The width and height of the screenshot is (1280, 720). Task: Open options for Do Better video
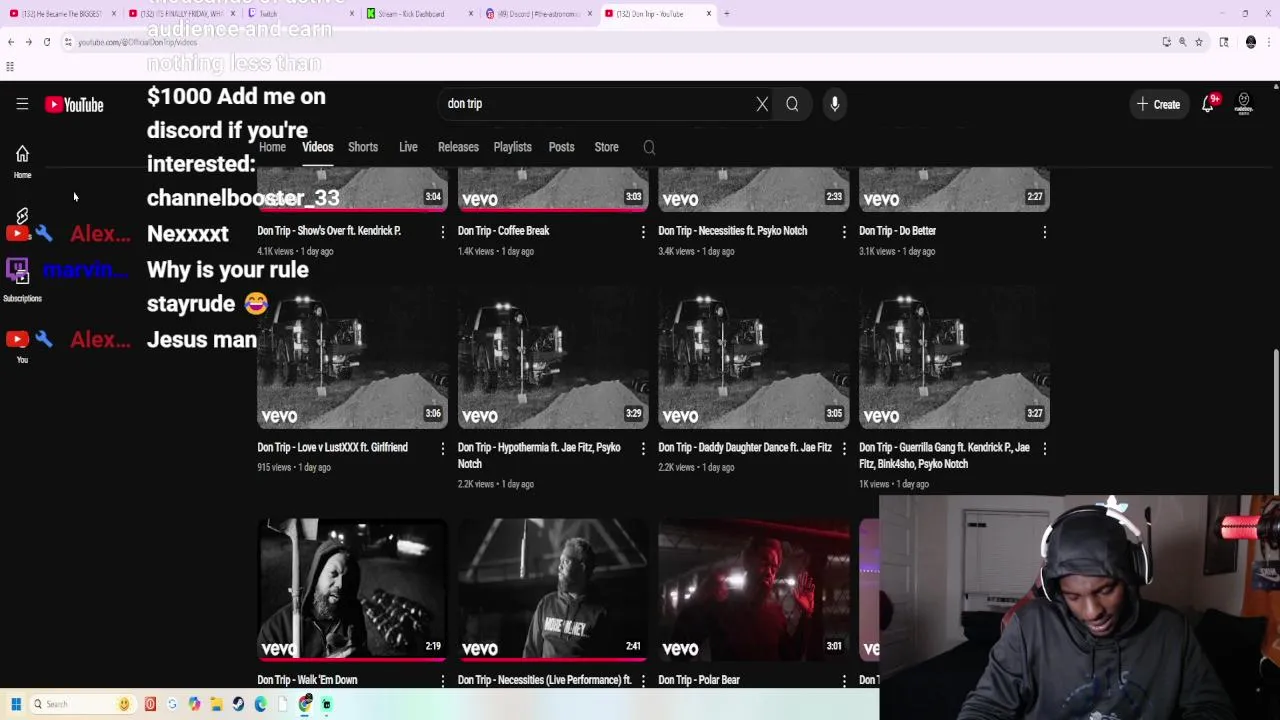click(x=1045, y=232)
